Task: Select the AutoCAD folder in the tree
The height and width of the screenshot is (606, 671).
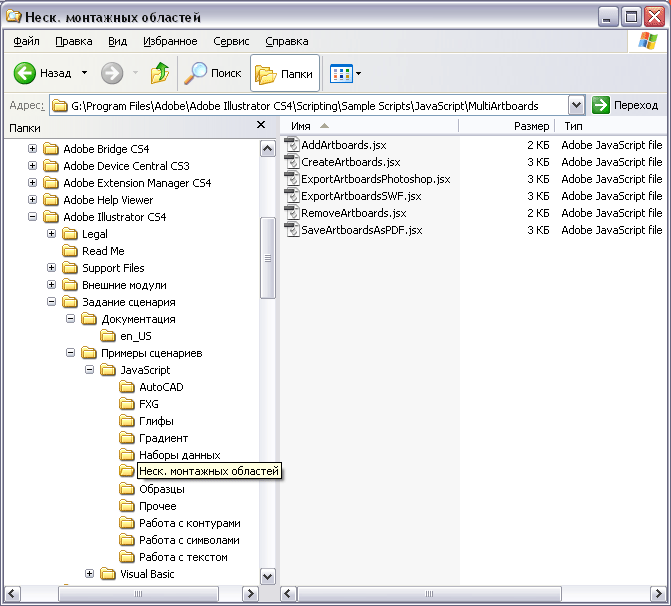Action: [x=160, y=387]
